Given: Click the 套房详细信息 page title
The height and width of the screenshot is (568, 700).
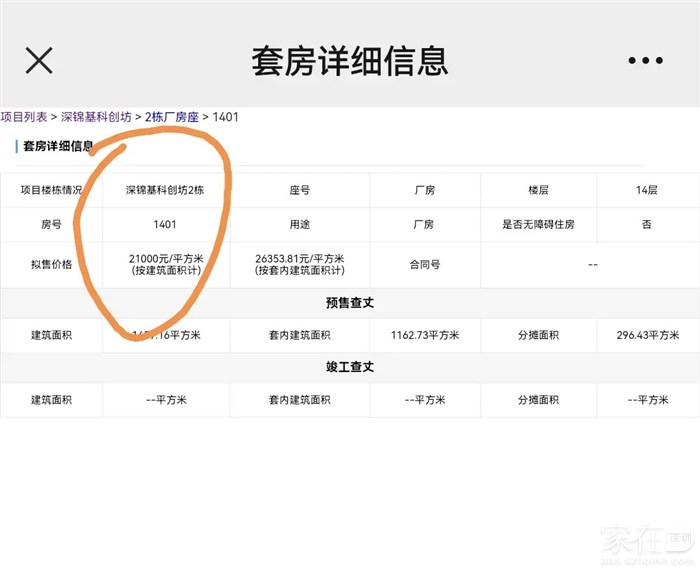Looking at the screenshot, I should (349, 61).
